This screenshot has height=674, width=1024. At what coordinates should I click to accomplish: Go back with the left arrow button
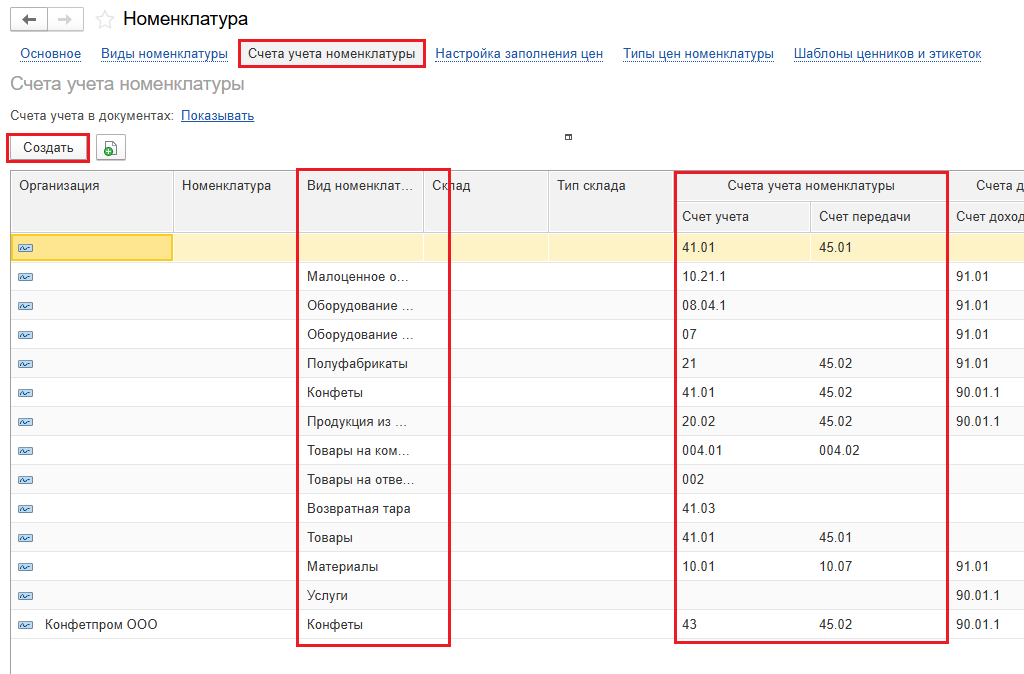(x=29, y=20)
